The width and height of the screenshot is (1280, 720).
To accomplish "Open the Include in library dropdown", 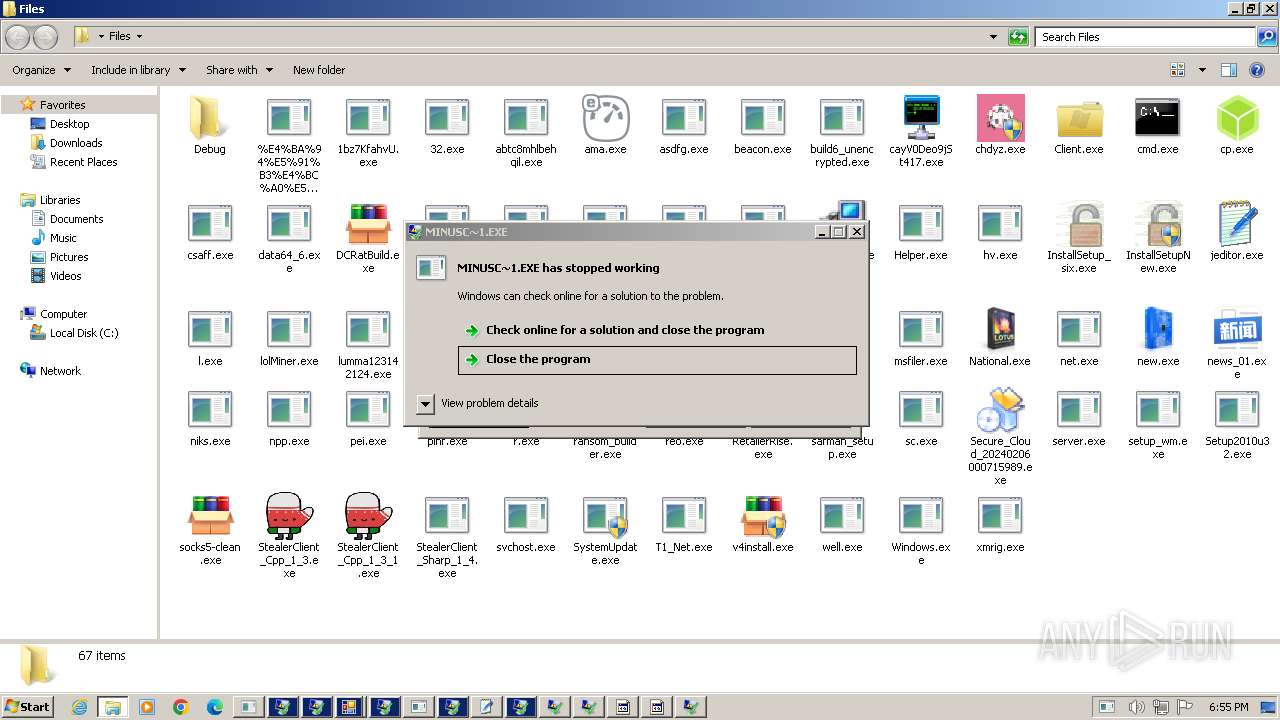I will (138, 70).
